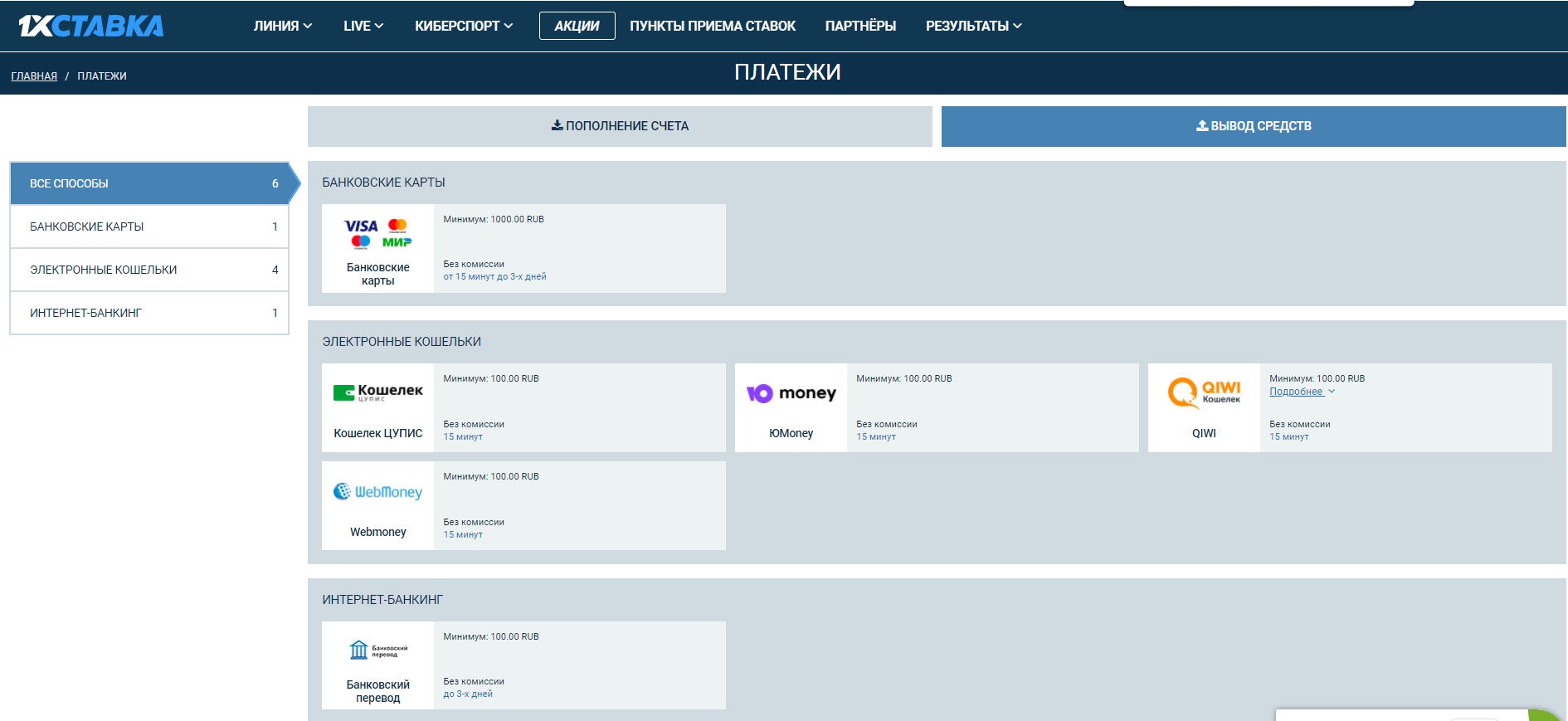
Task: Click 'до 3-х дней' text
Action: 468,694
